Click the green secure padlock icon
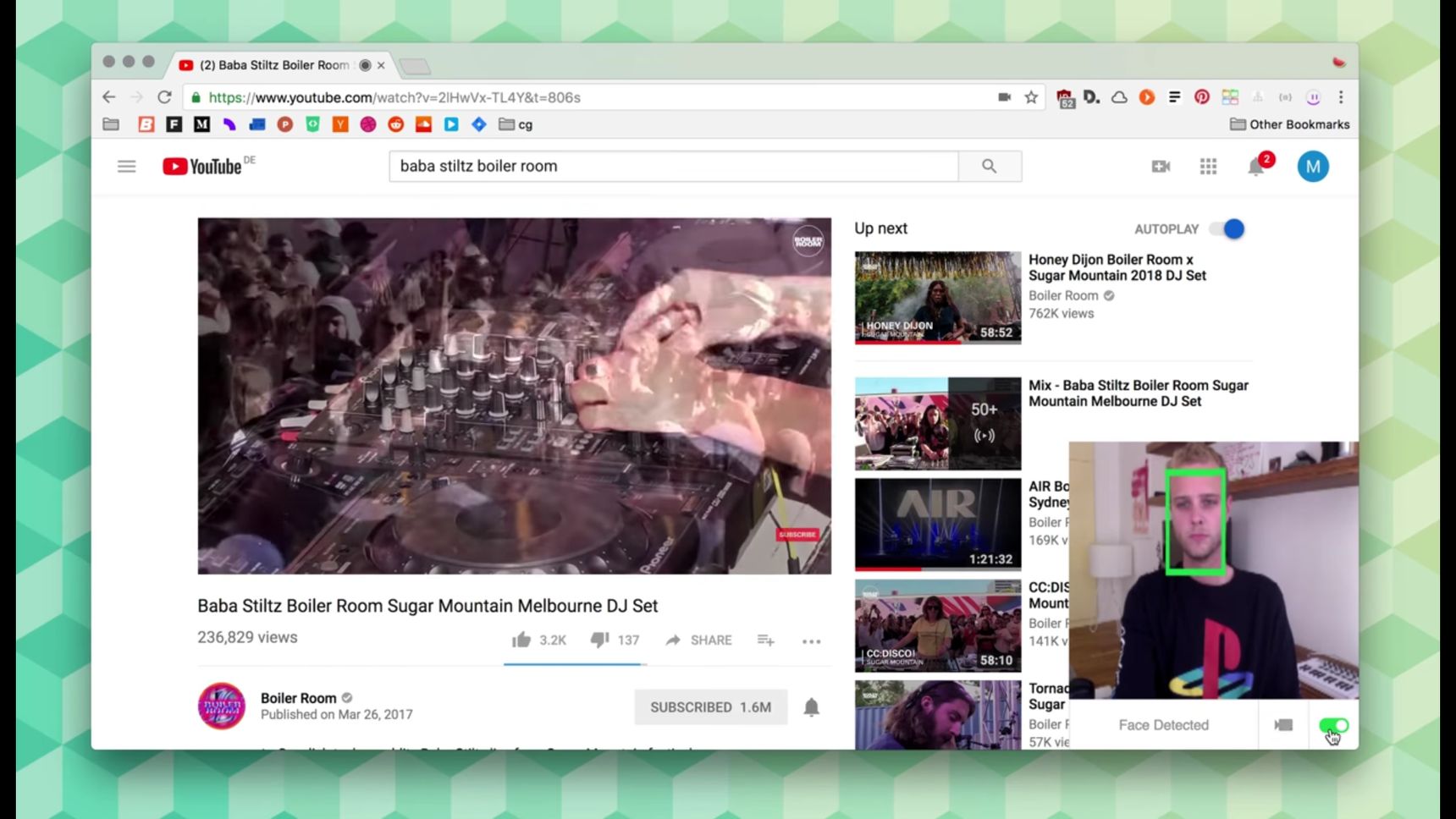The image size is (1456, 819). point(196,97)
